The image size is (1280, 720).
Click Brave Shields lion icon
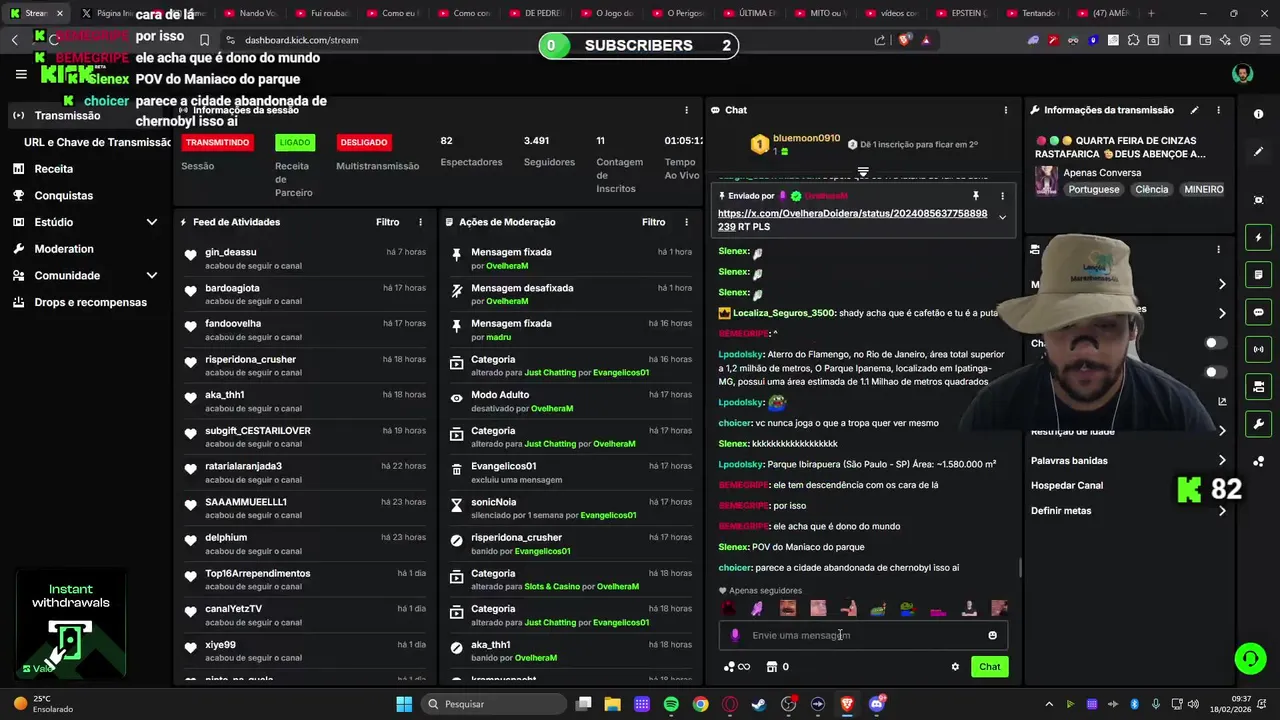(x=905, y=40)
